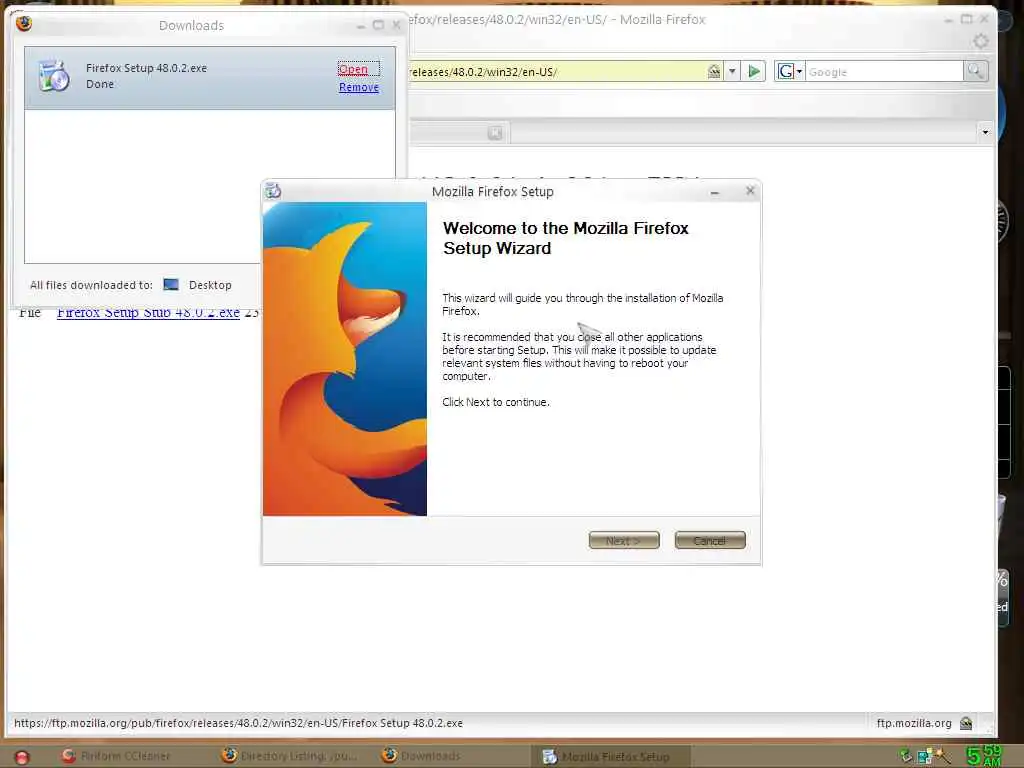The image size is (1024, 768).
Task: Remove Firefox Setup 48.0.2.exe from Downloads list
Action: (x=359, y=87)
